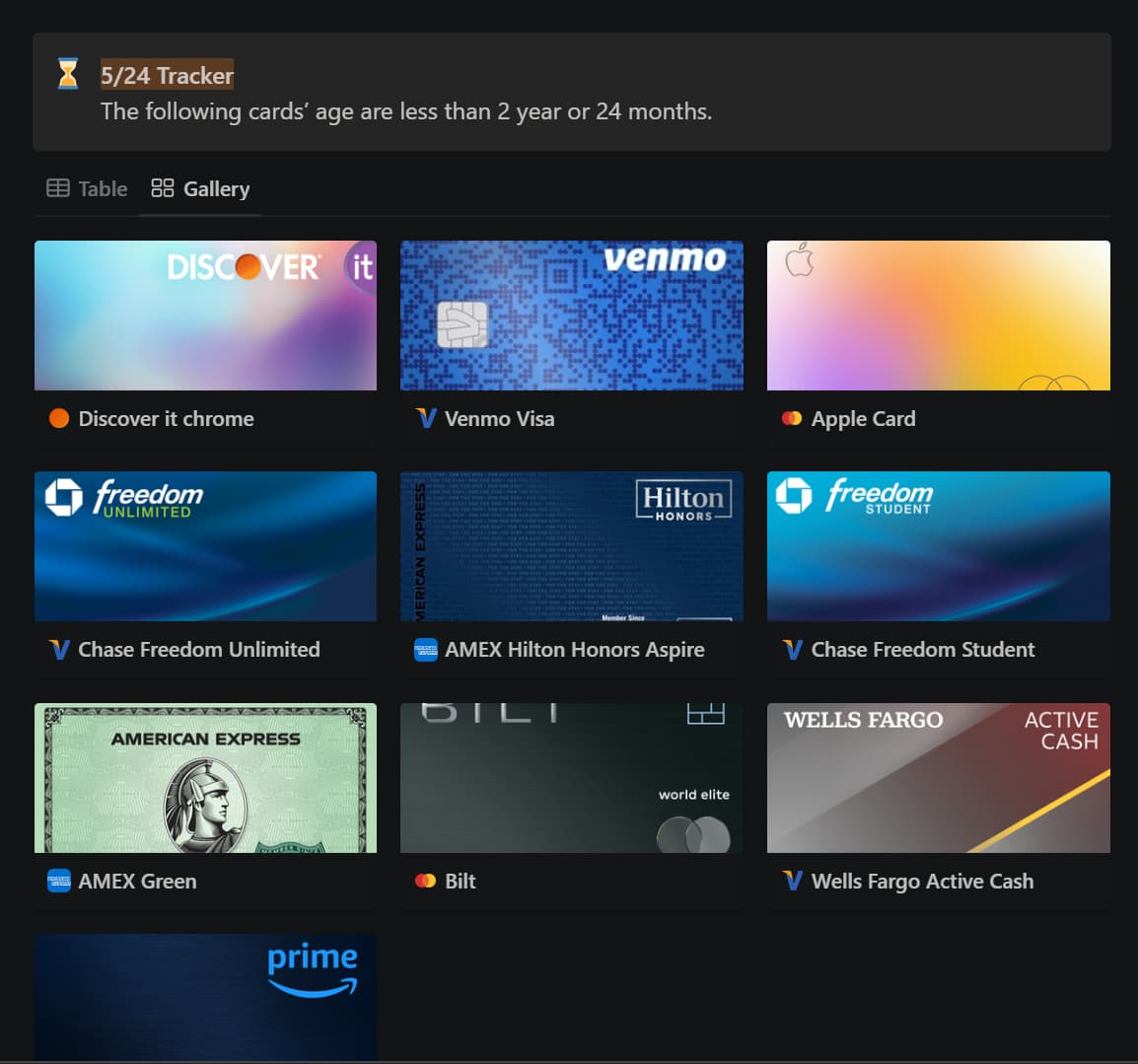Open the Chase Freedom Student title
Viewport: 1138px width, 1064px height.
923,650
